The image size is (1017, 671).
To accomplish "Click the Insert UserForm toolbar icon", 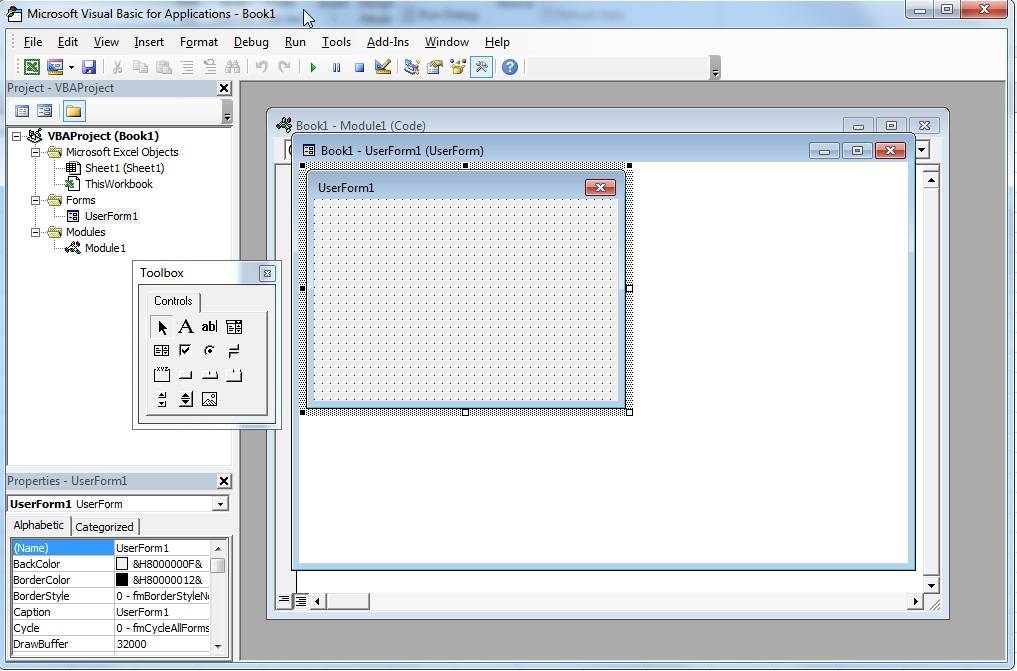I will pyautogui.click(x=55, y=67).
